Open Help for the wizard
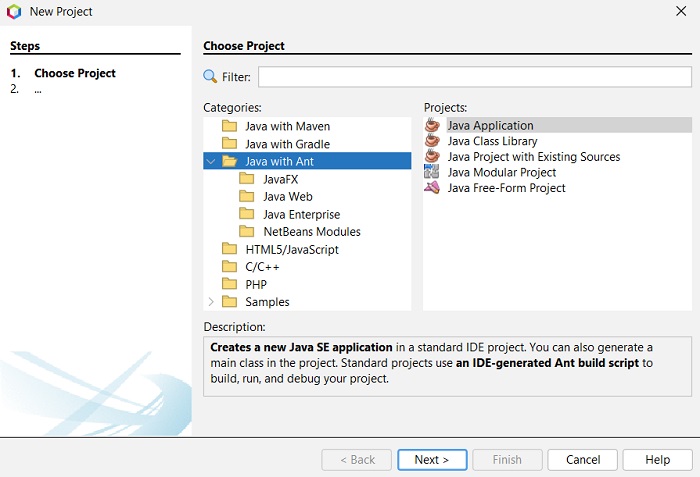 point(657,460)
